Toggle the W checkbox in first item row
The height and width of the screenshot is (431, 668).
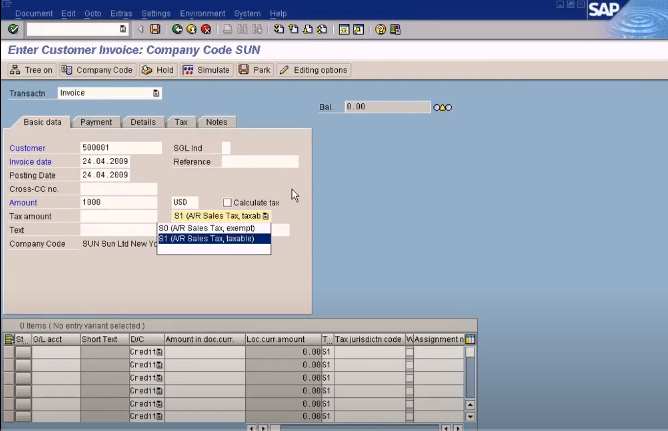pos(409,352)
